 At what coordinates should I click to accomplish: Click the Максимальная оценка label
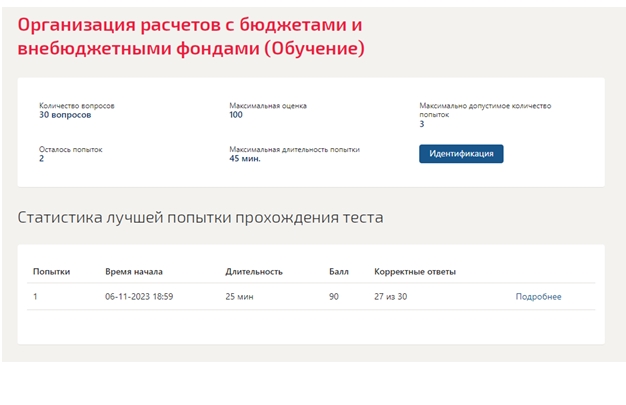pyautogui.click(x=268, y=106)
